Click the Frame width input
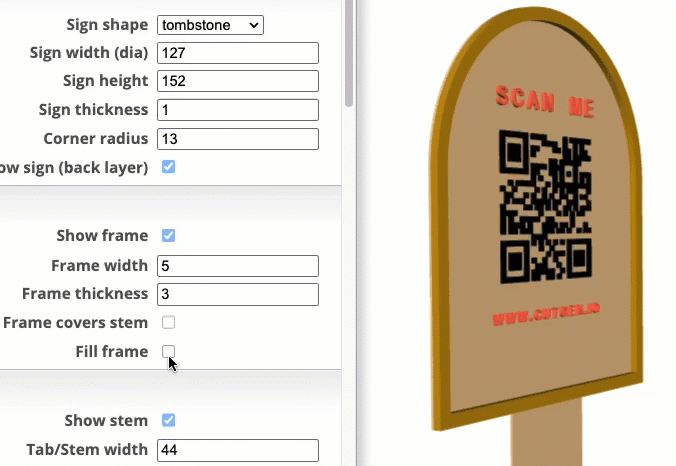 (238, 266)
